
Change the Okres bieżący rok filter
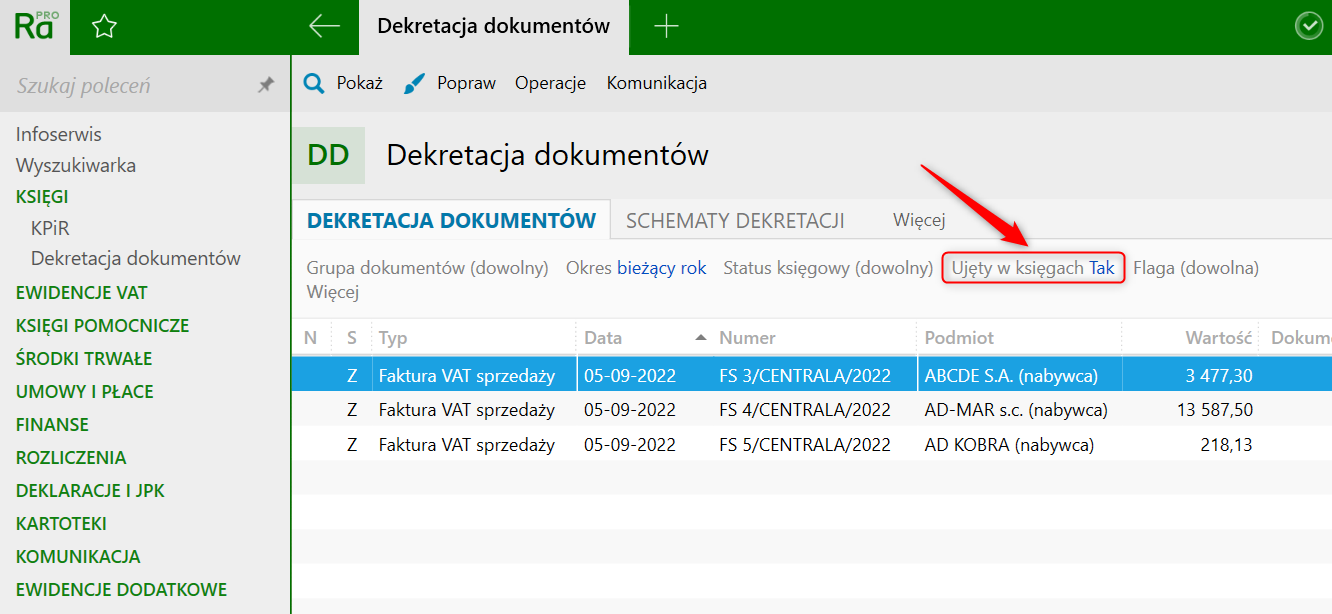pos(636,268)
